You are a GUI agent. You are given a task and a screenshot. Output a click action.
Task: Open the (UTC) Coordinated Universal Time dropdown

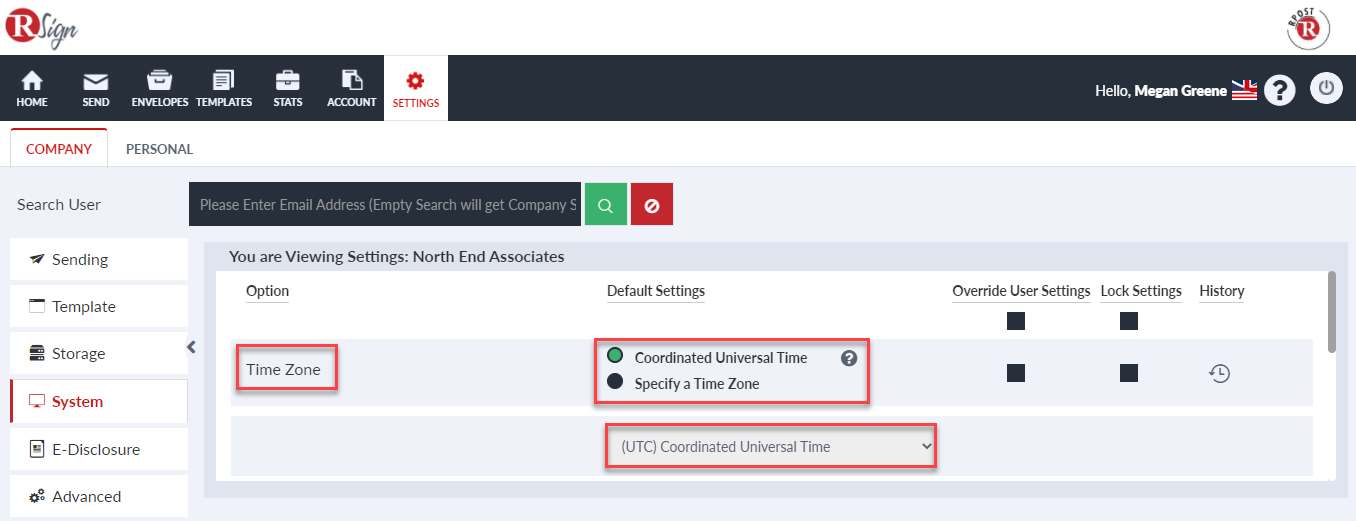coord(771,446)
